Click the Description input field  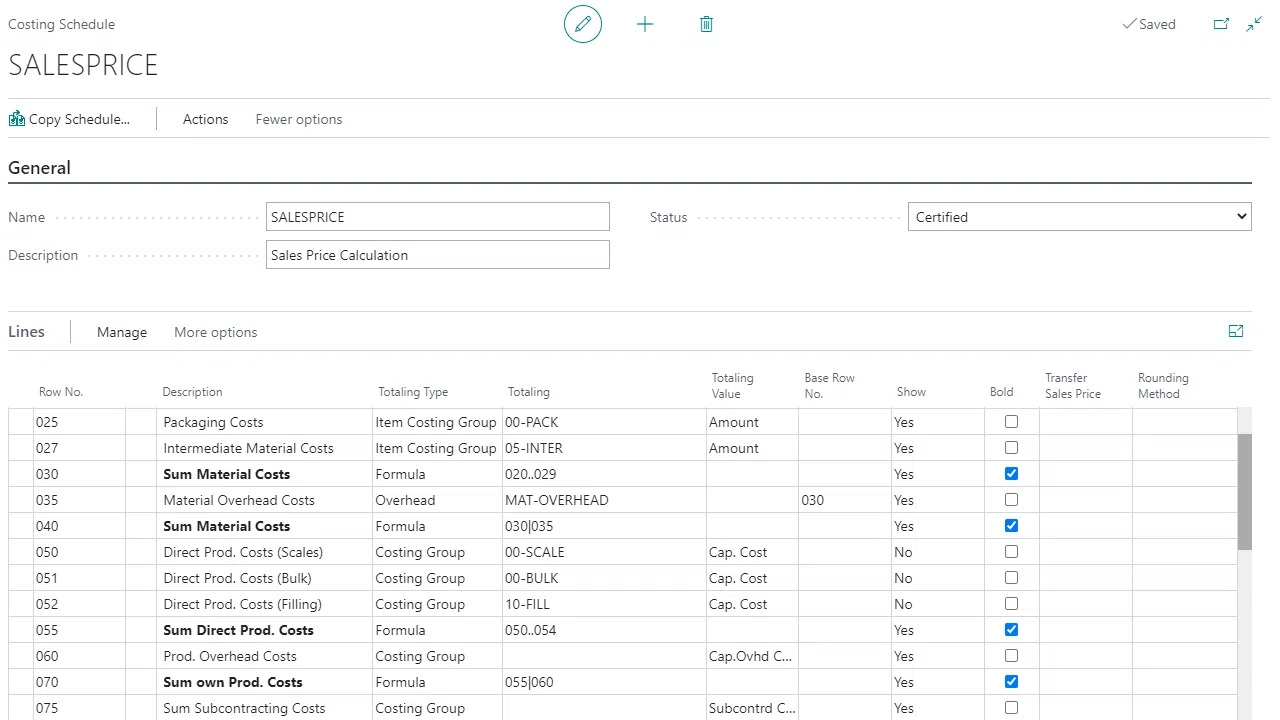(438, 255)
